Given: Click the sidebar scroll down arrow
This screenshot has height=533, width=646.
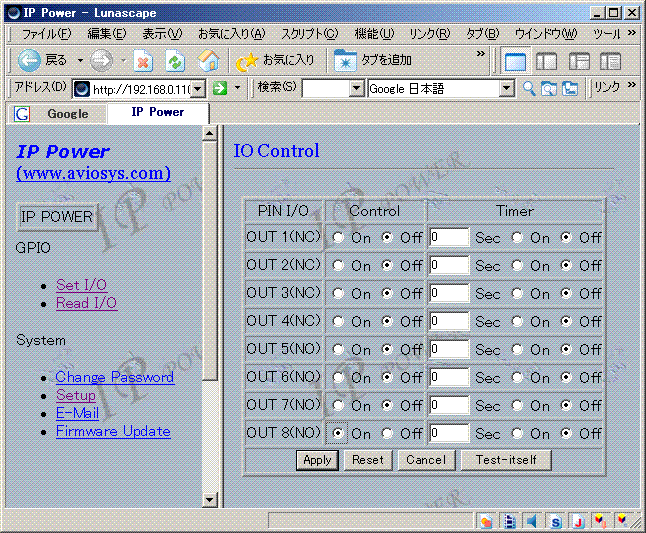Looking at the screenshot, I should [x=210, y=500].
